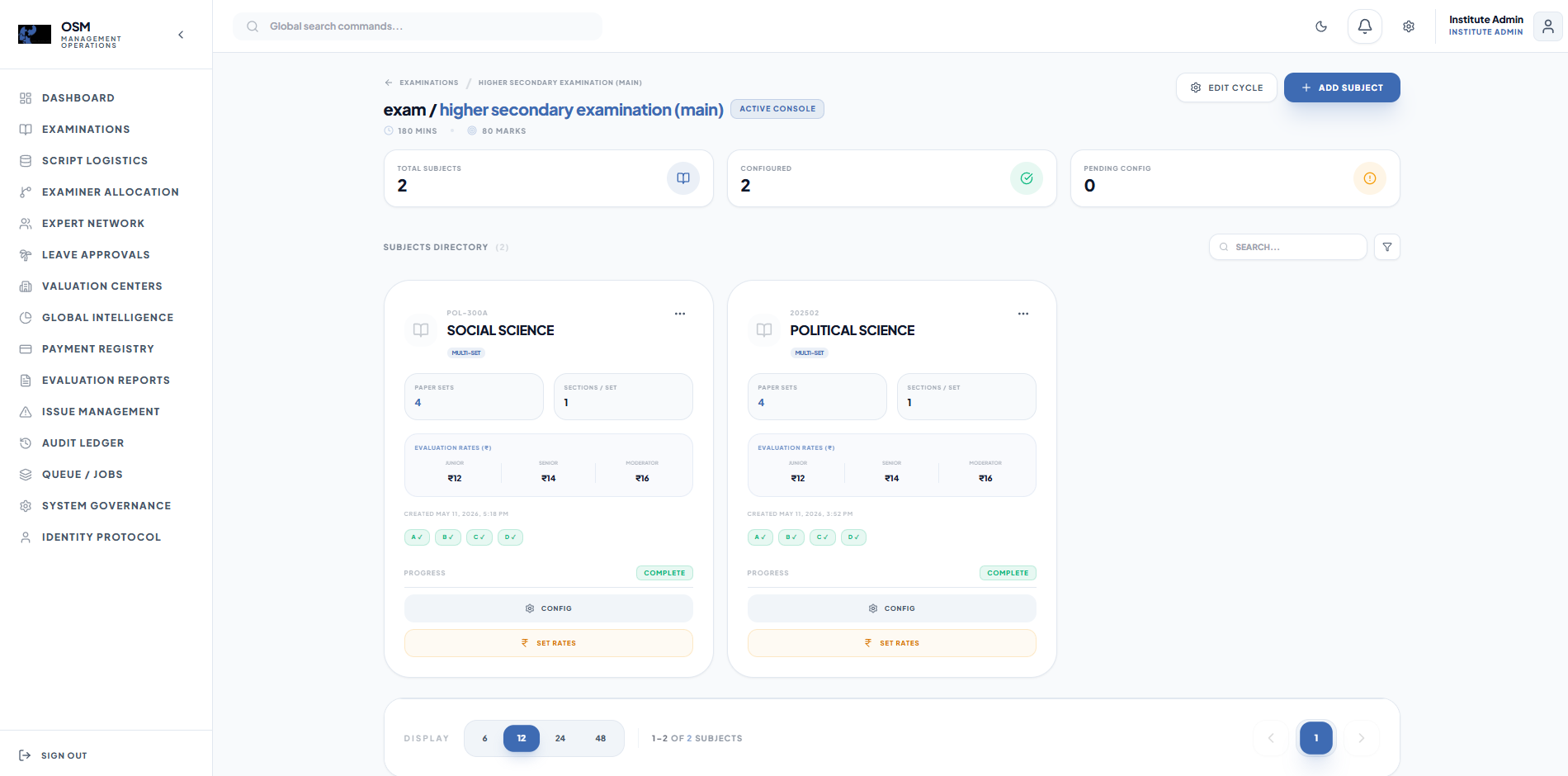The width and height of the screenshot is (1568, 776).
Task: Collapse the sidebar with the chevron arrow
Action: coord(181,35)
